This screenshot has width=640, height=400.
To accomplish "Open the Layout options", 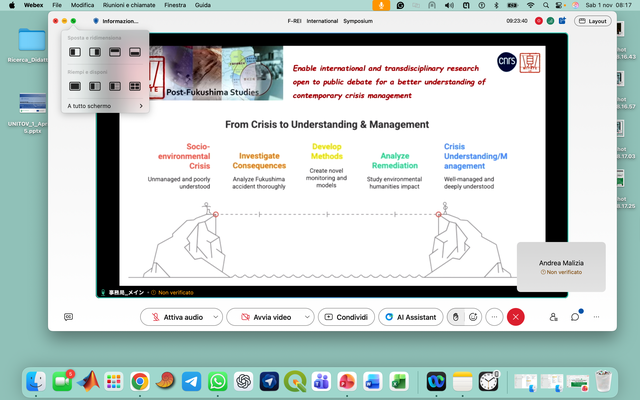I will point(593,21).
